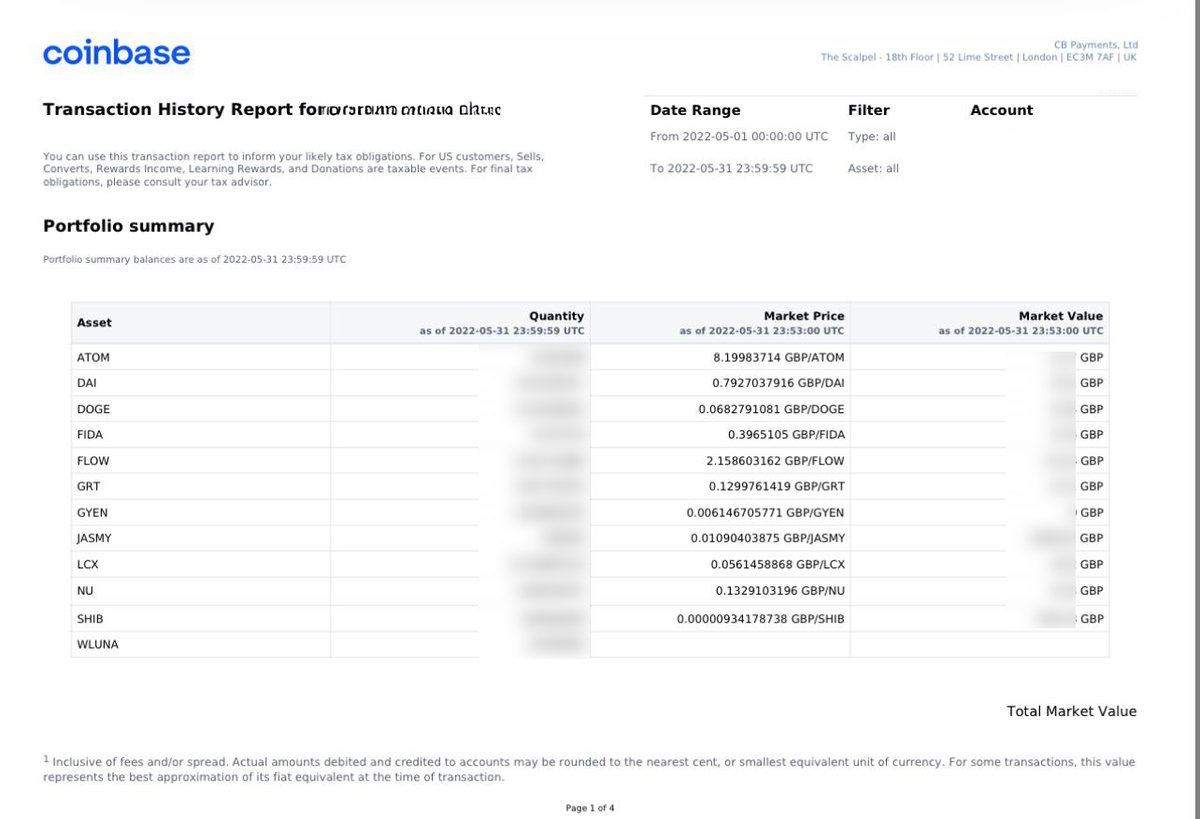Select the ATOM asset row
1200x819 pixels.
pyautogui.click(x=590, y=357)
